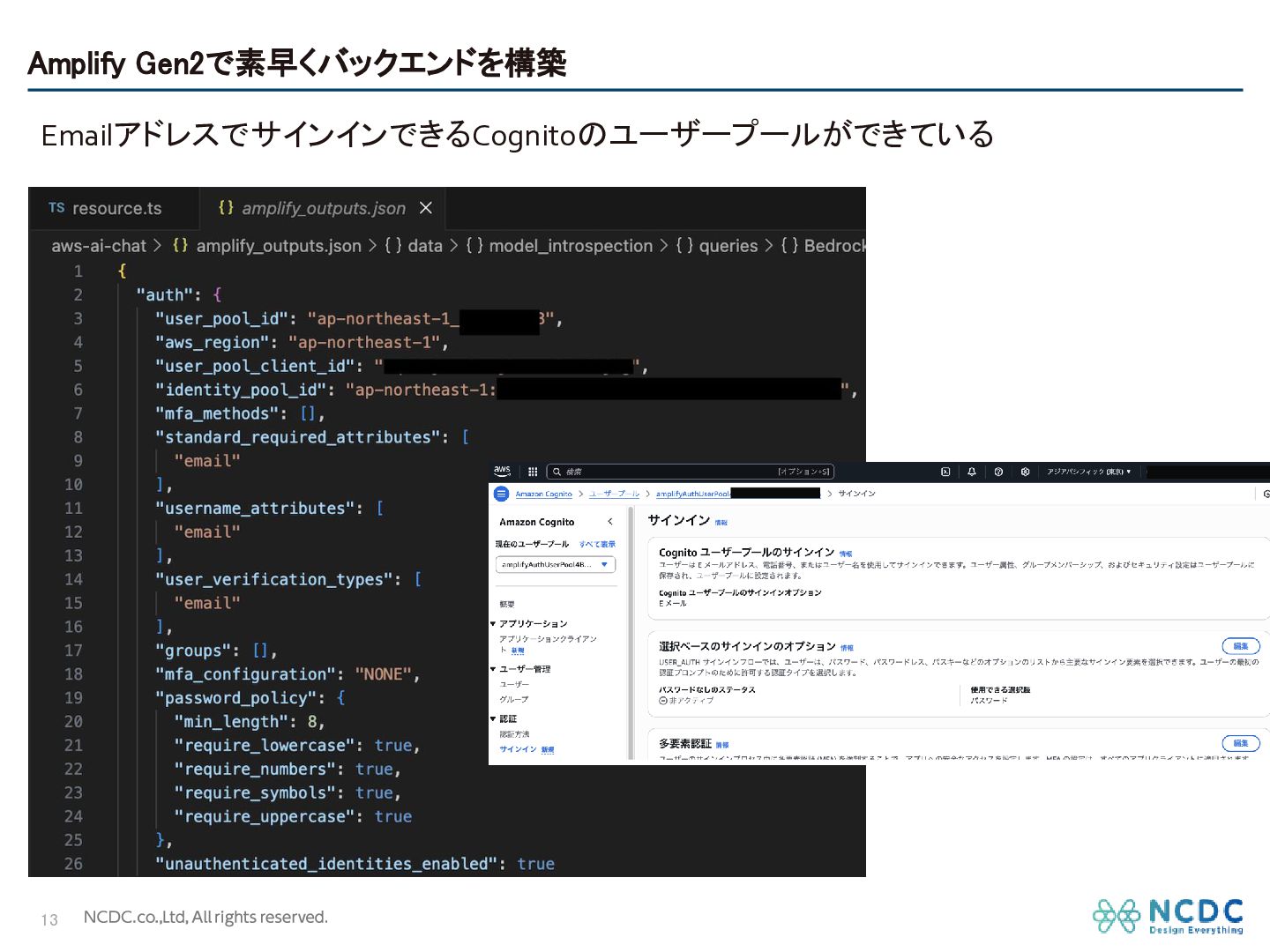1270x952 pixels.
Task: Click 編集 for 多要素認証
Action: (x=1241, y=743)
